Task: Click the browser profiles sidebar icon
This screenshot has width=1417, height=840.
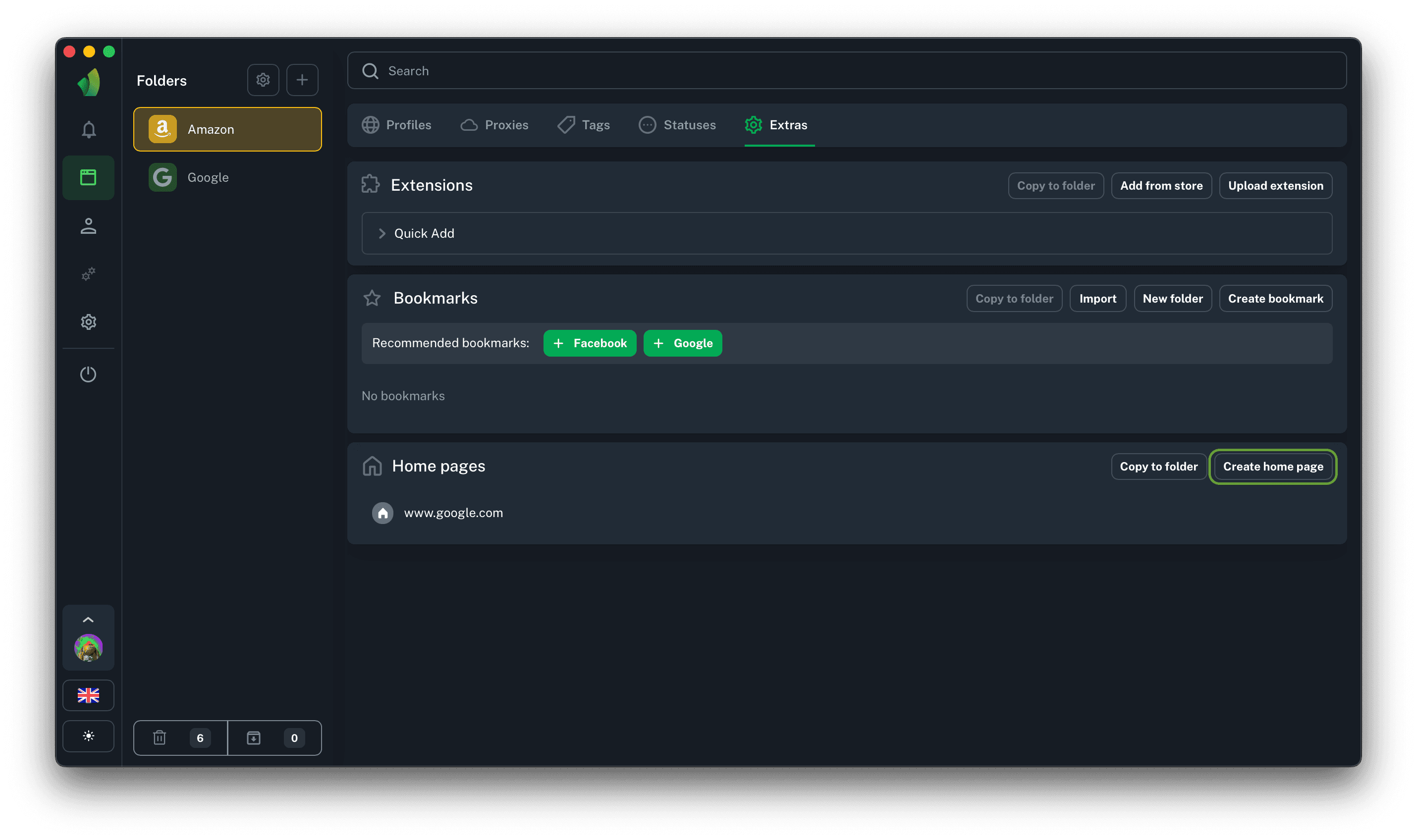Action: (x=88, y=178)
